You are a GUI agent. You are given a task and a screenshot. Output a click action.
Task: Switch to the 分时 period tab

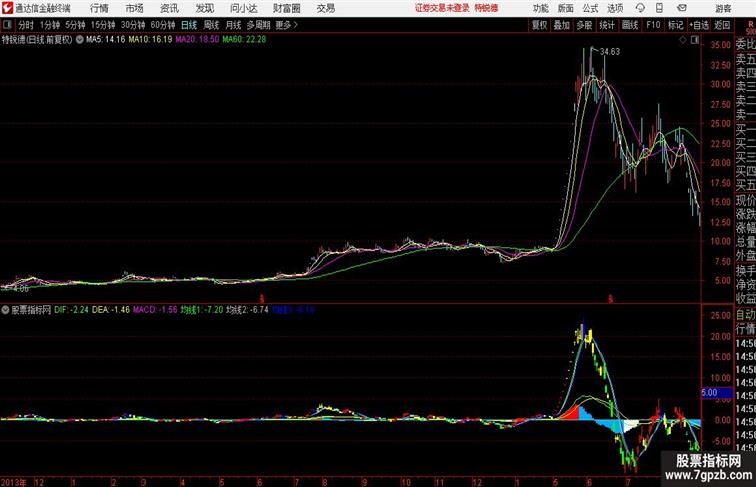click(26, 25)
